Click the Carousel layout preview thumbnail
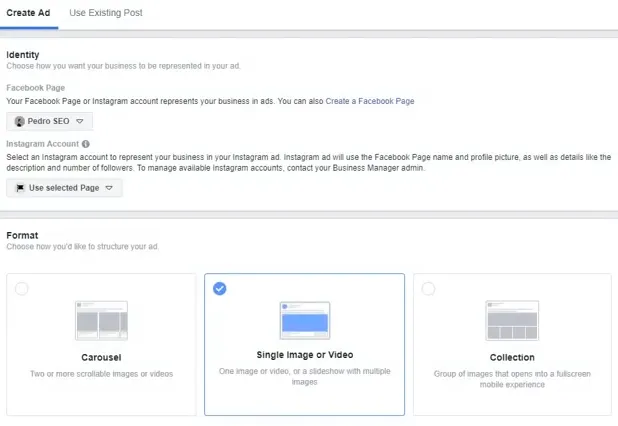This screenshot has width=618, height=426. point(101,320)
